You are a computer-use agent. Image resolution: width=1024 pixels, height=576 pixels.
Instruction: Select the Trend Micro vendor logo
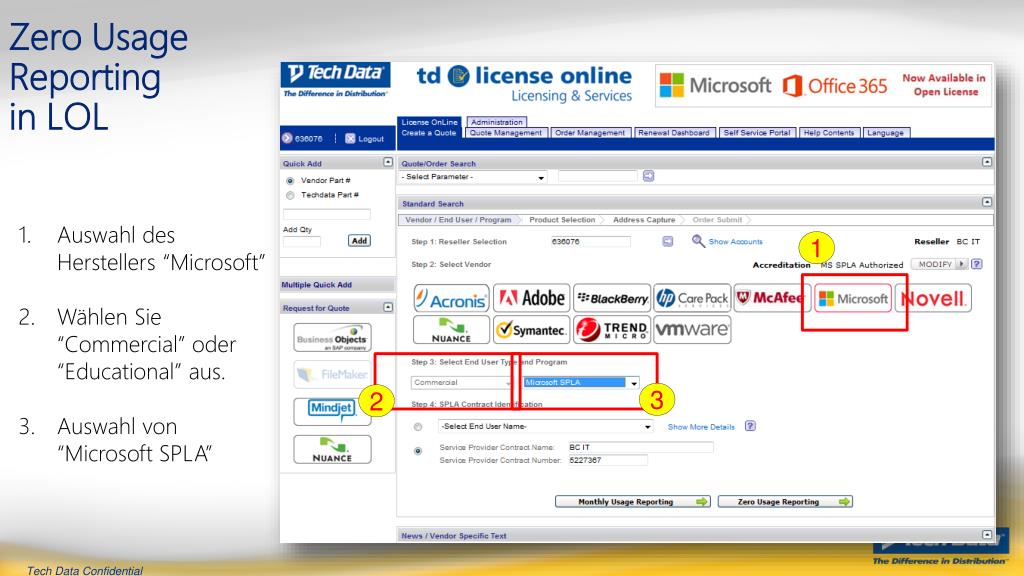(x=612, y=330)
